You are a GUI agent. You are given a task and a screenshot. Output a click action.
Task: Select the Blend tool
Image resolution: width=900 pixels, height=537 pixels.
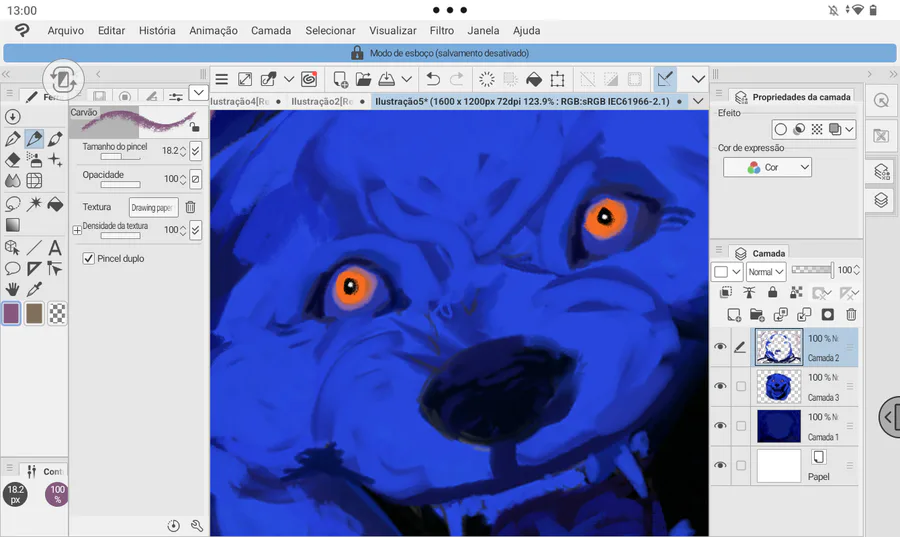(x=13, y=181)
